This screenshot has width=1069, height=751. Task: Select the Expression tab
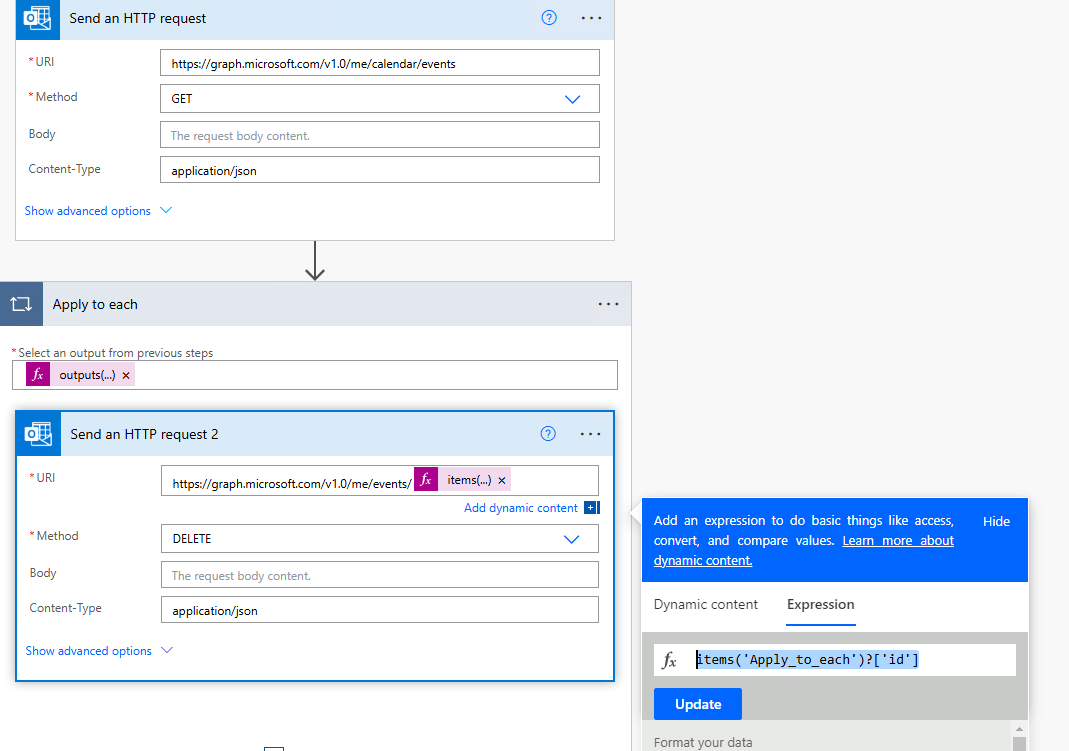click(x=820, y=606)
